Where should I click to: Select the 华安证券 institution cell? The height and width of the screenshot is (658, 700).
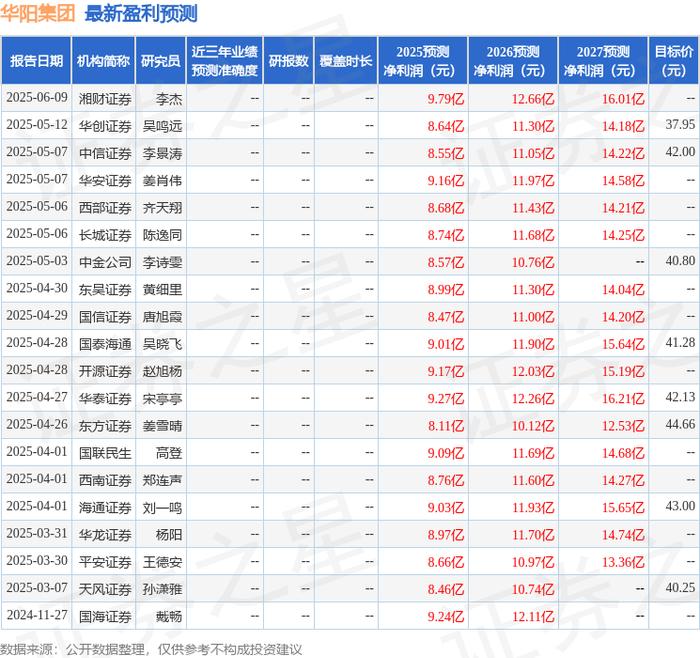tap(105, 181)
